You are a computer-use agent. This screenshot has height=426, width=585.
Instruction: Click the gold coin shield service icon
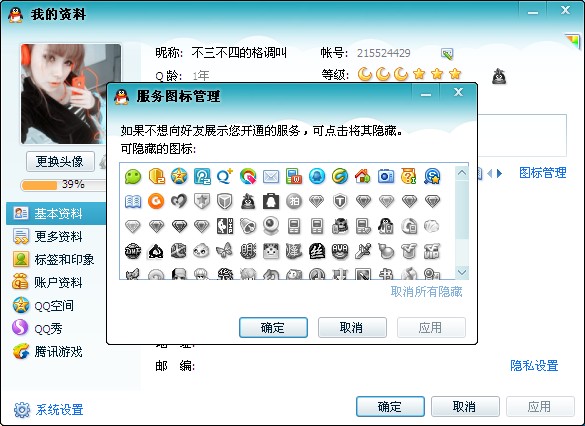pyautogui.click(x=156, y=176)
